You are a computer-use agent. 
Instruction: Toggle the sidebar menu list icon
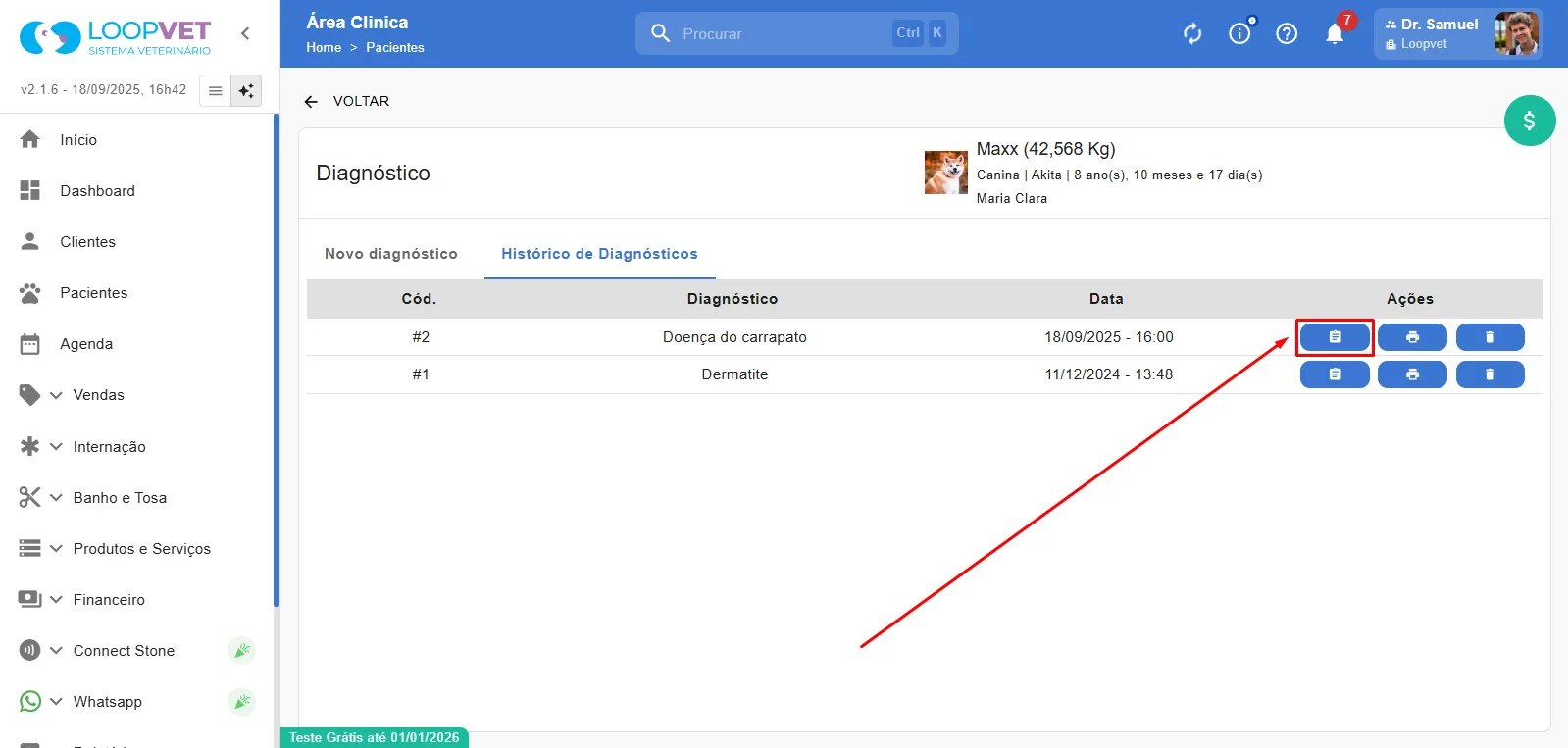click(x=216, y=90)
